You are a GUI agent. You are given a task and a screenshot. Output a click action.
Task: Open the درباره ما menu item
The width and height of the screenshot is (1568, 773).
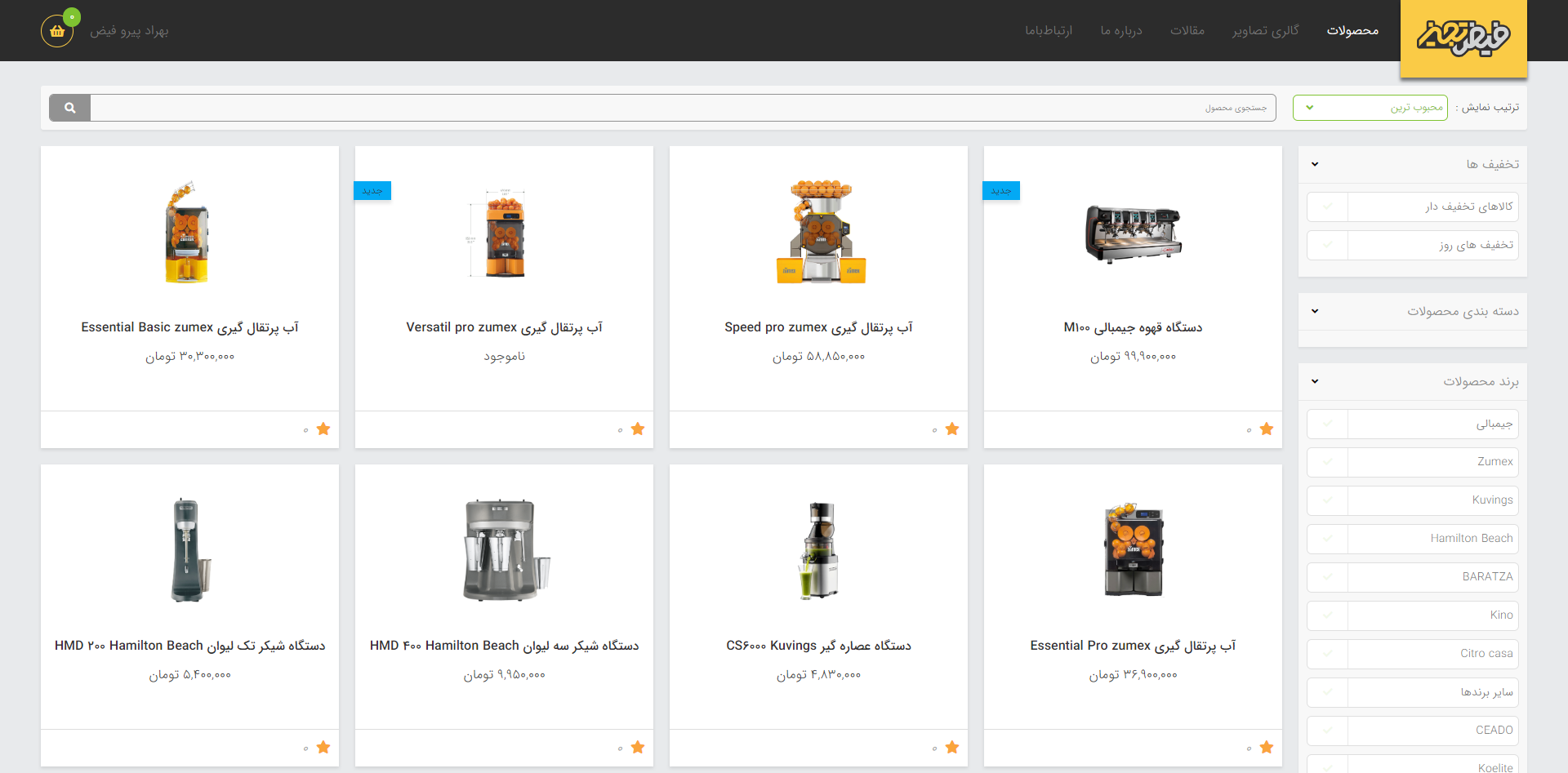coord(1121,30)
